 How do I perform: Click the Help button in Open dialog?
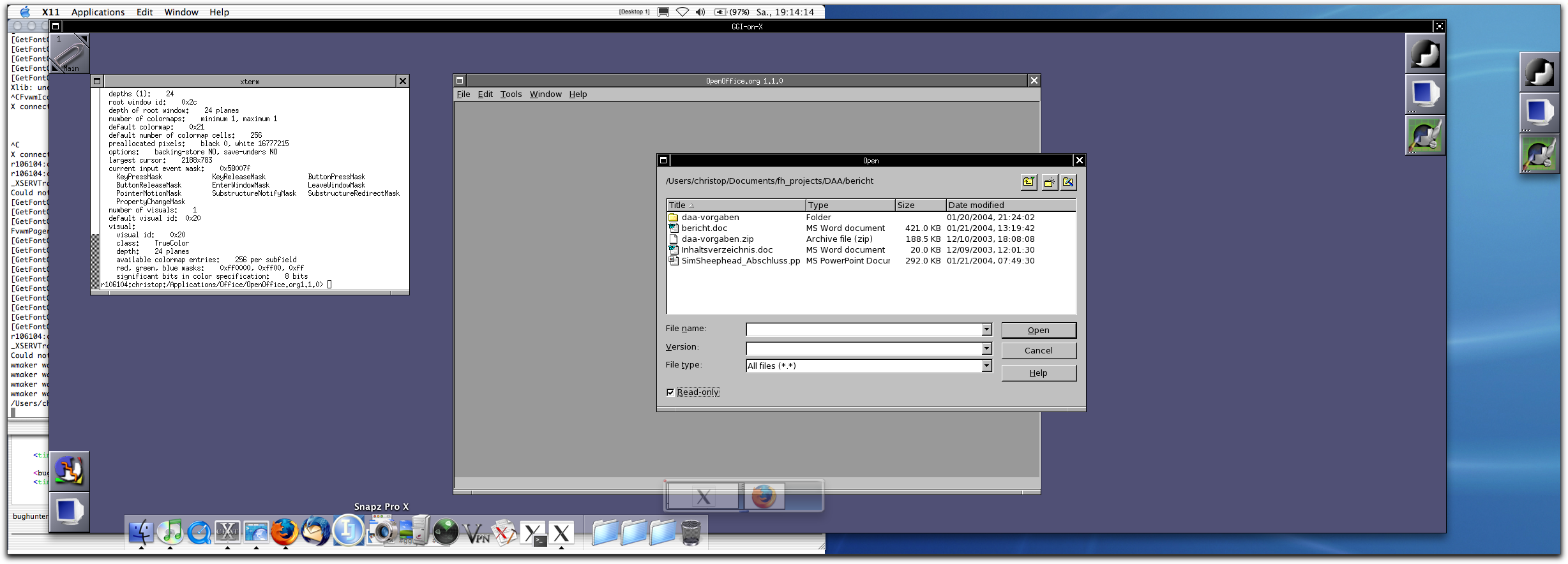coord(1039,373)
